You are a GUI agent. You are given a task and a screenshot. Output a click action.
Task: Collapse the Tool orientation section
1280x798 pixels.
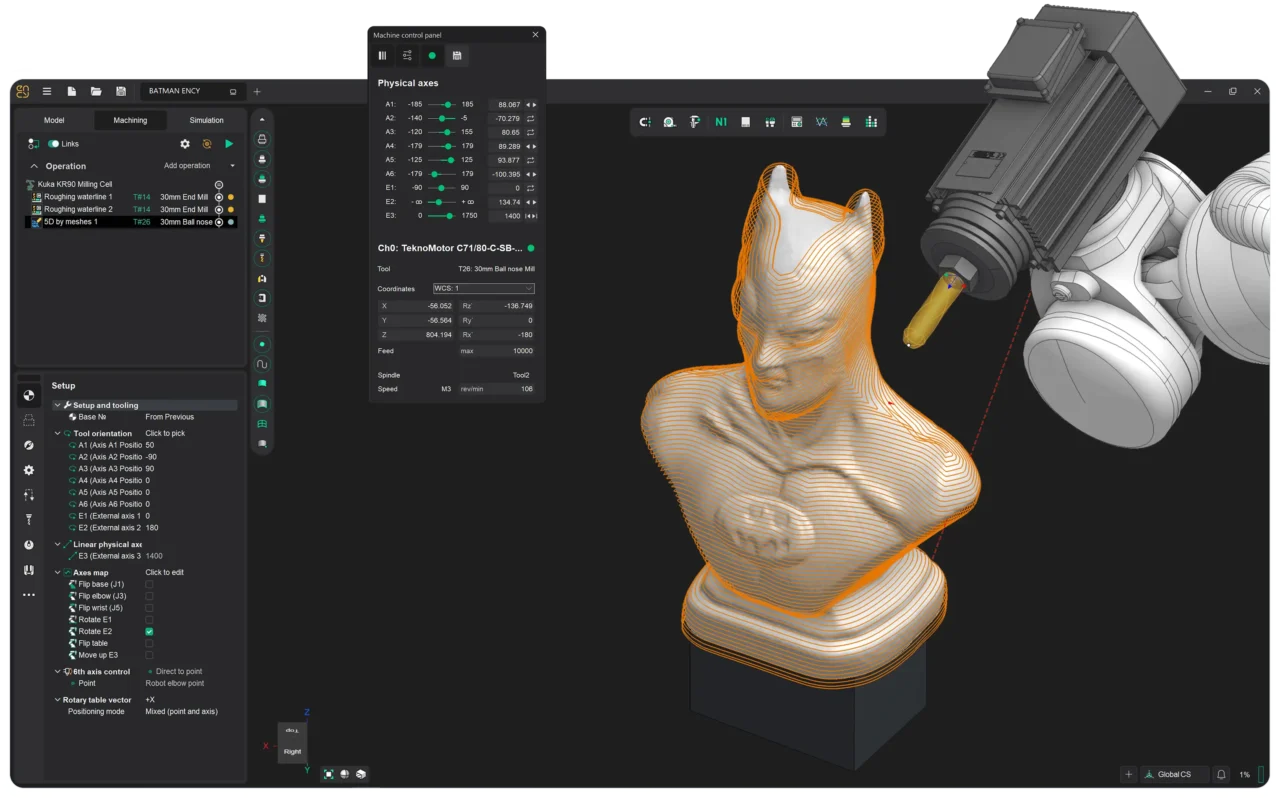click(x=58, y=434)
